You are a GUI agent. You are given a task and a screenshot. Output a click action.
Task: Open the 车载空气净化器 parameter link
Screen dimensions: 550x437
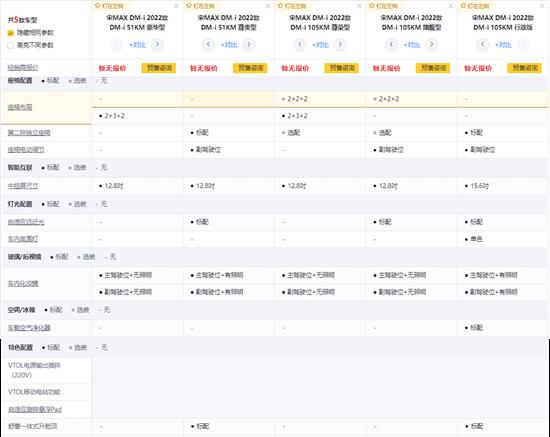29,328
